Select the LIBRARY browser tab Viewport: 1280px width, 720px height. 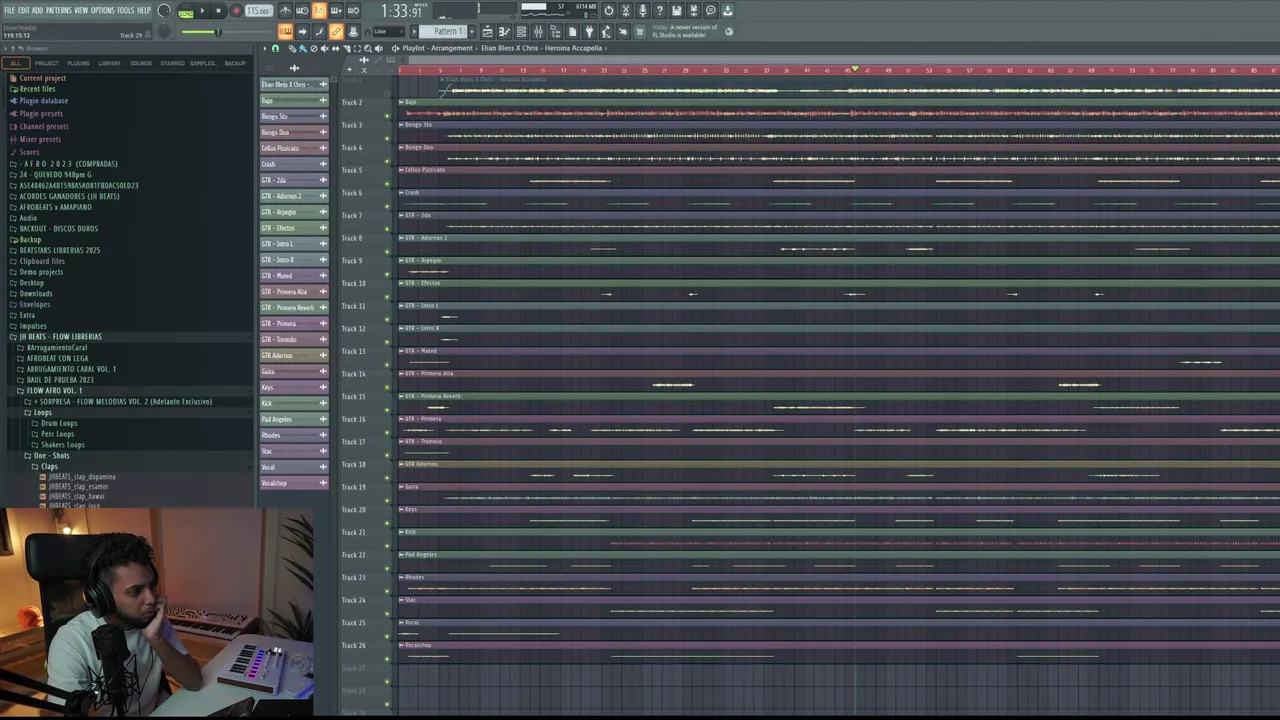(110, 63)
